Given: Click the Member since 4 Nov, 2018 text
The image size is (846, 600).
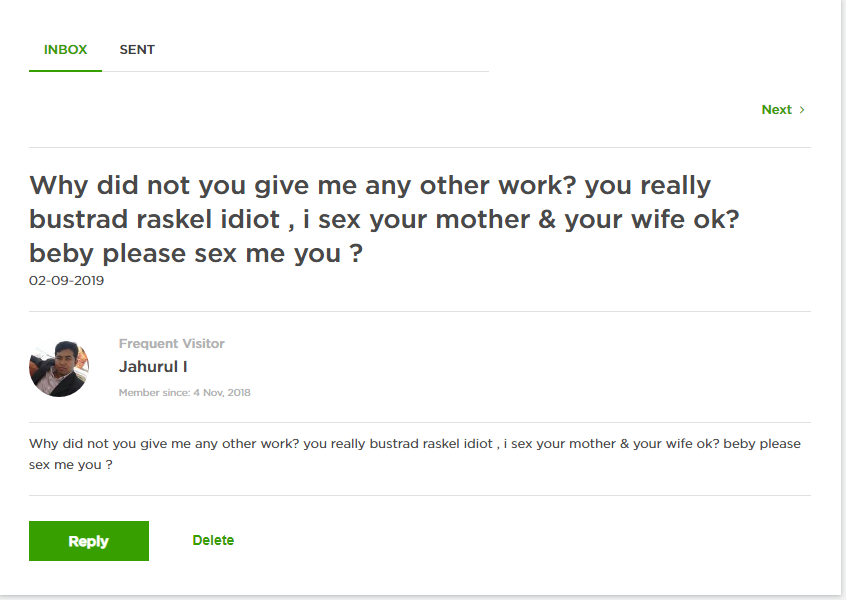Looking at the screenshot, I should pyautogui.click(x=185, y=393).
